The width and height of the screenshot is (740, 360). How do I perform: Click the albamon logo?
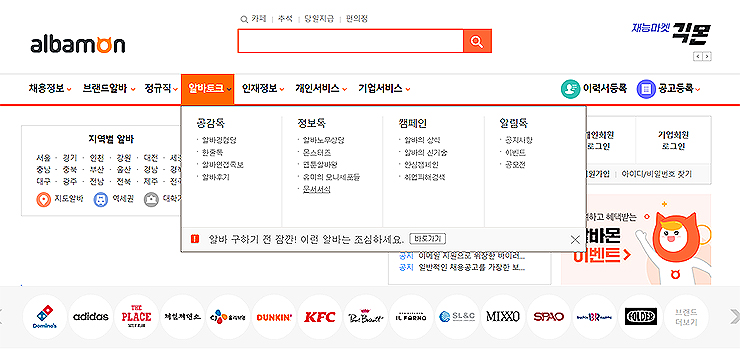78,45
